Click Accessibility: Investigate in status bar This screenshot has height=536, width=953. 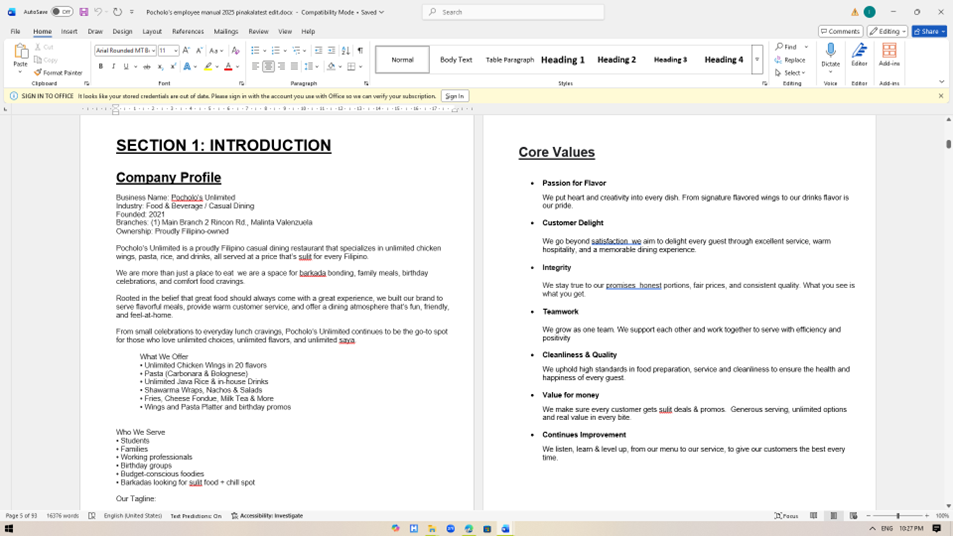(x=267, y=516)
